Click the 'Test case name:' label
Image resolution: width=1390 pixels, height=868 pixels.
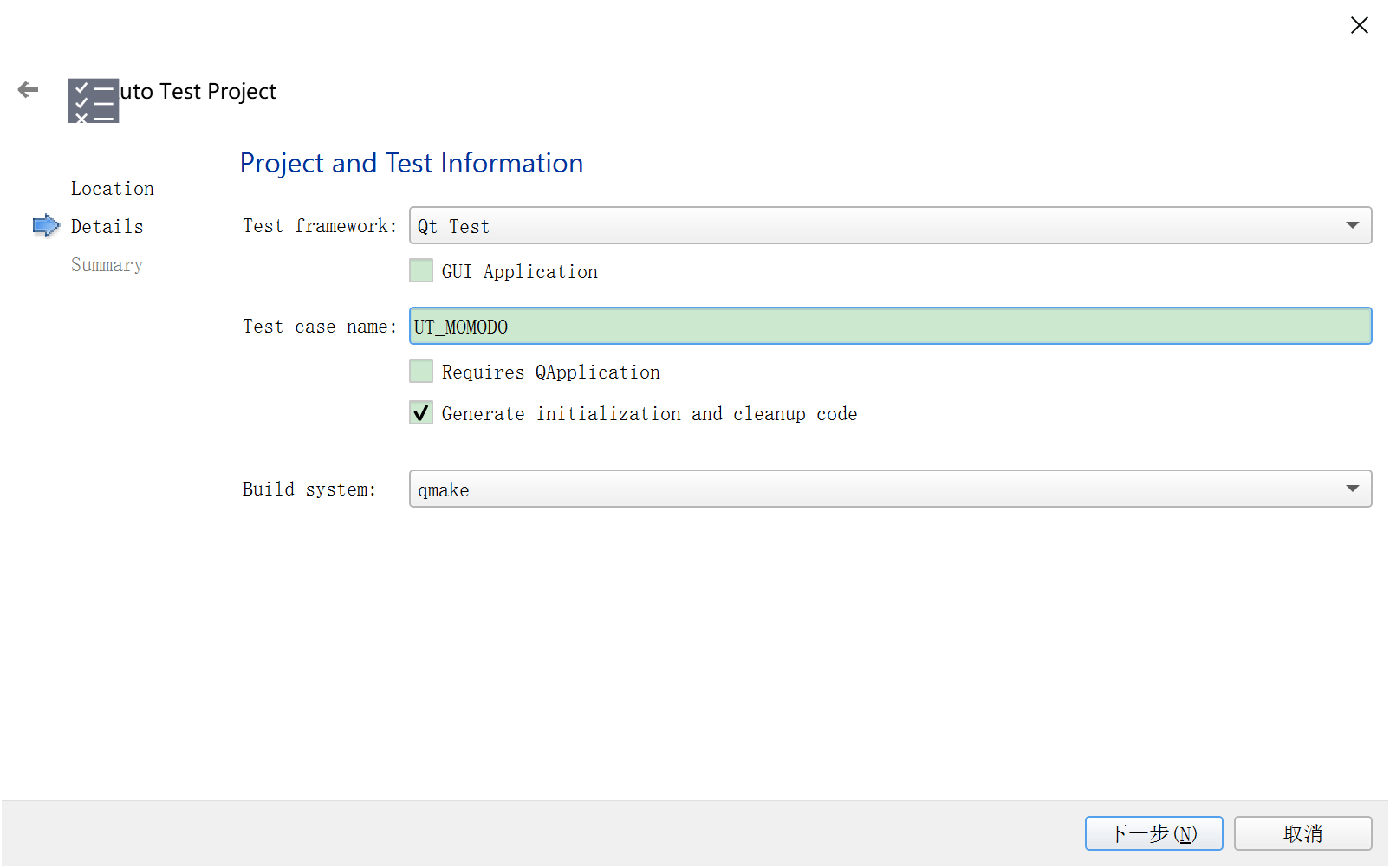(319, 327)
